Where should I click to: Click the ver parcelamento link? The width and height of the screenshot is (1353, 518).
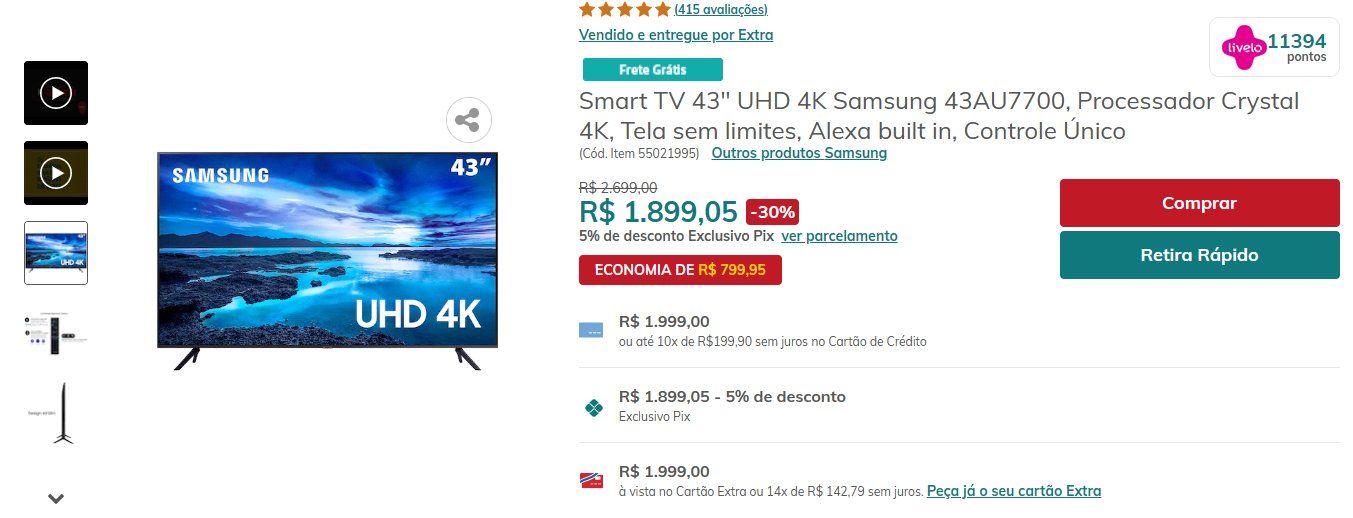point(839,236)
